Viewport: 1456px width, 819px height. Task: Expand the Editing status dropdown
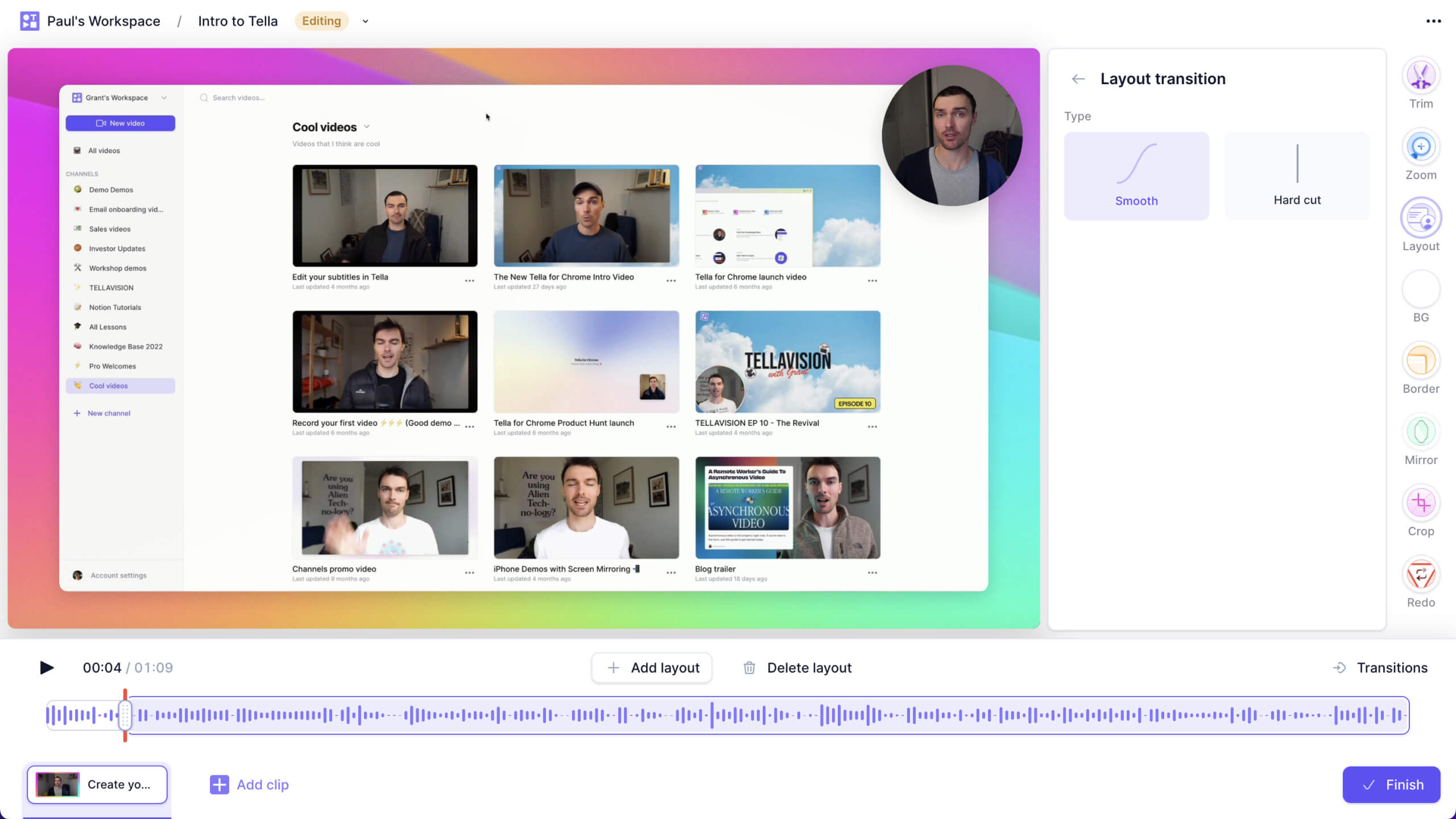[x=365, y=21]
